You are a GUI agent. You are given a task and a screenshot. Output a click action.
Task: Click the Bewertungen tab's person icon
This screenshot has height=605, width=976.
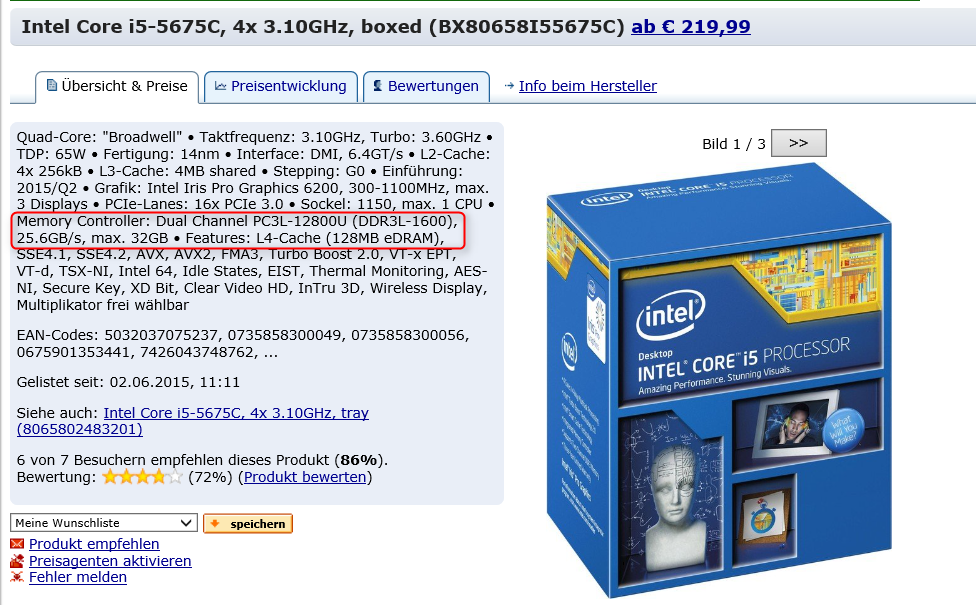coord(378,86)
